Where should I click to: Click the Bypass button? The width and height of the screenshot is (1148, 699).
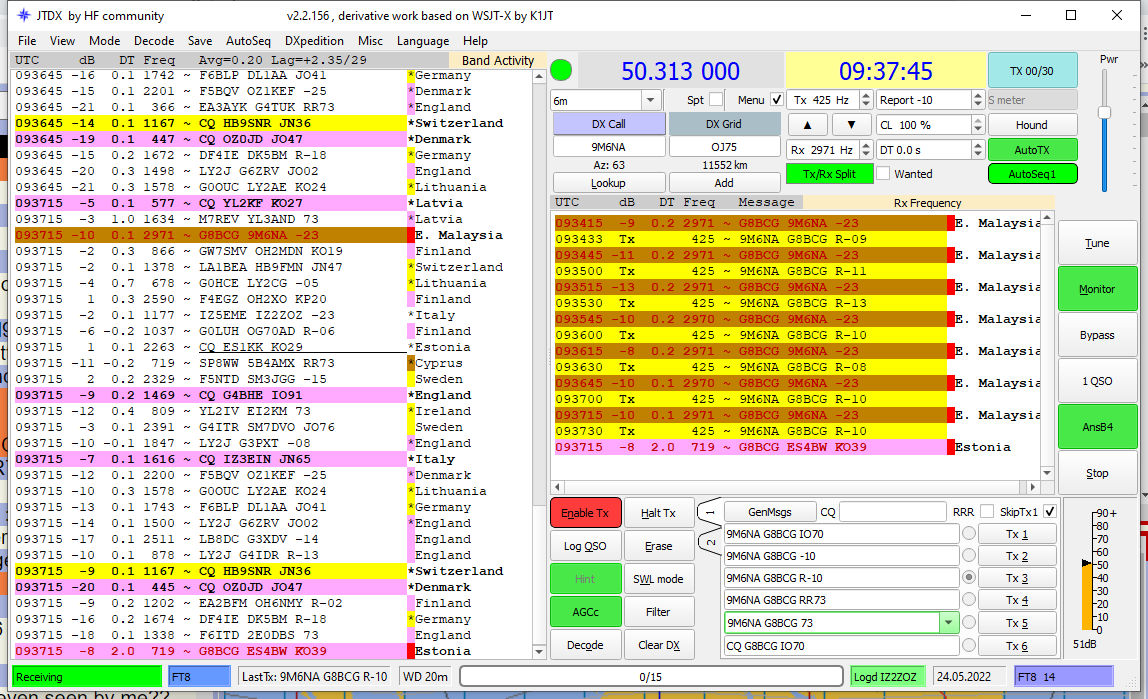click(1097, 335)
